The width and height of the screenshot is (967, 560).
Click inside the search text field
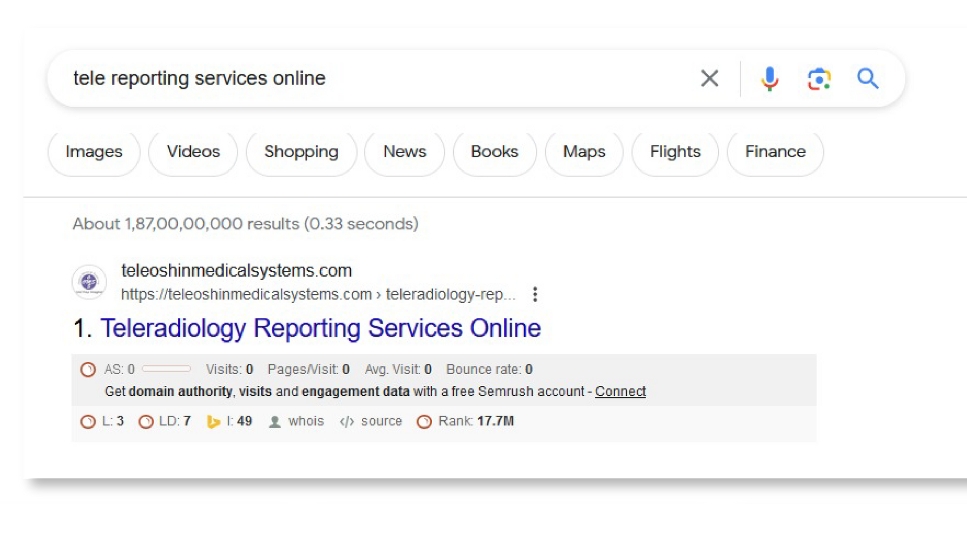380,79
